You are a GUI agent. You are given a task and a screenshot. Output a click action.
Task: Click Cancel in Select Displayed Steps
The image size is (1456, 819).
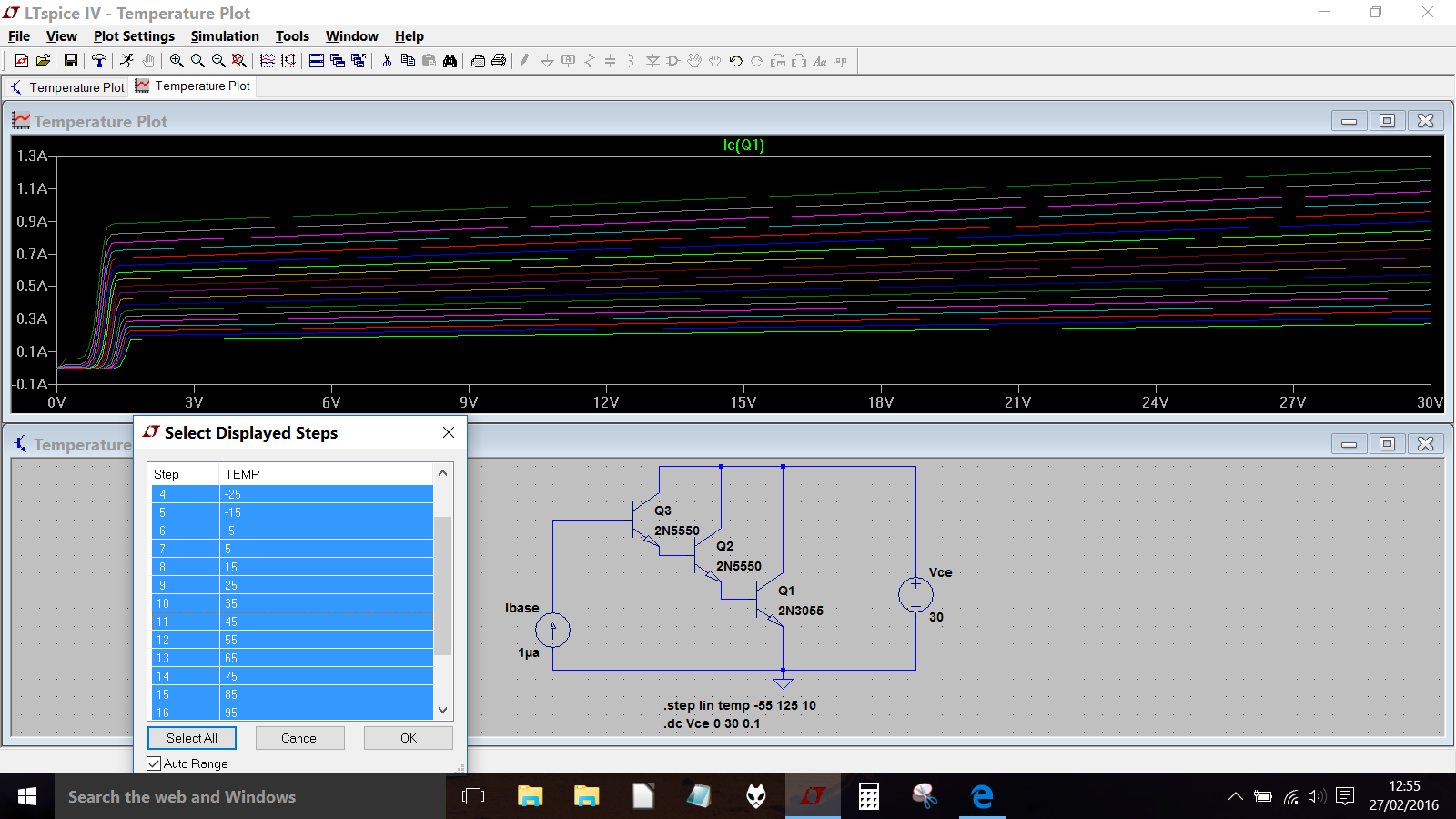pyautogui.click(x=300, y=738)
